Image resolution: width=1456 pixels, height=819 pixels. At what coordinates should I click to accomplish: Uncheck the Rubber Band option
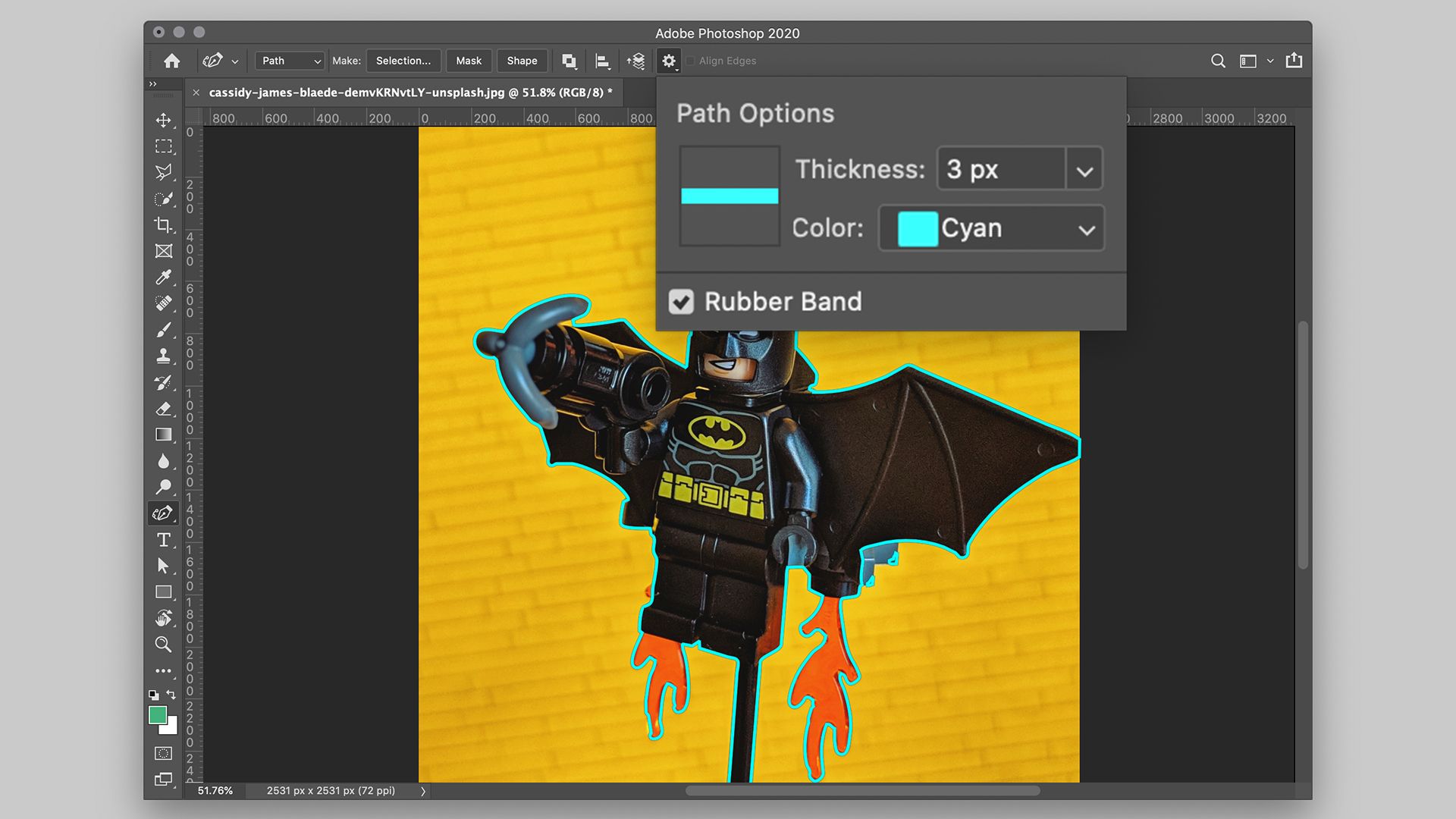(681, 301)
